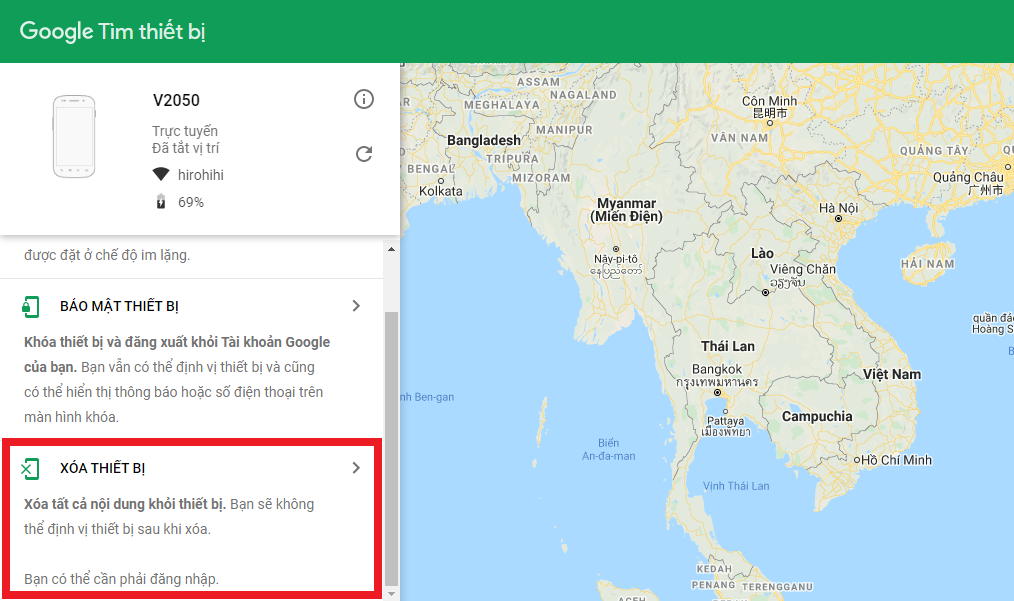Click the XÓA THIẾT BỊ erase-phone icon
This screenshot has height=601, width=1014.
[x=30, y=468]
